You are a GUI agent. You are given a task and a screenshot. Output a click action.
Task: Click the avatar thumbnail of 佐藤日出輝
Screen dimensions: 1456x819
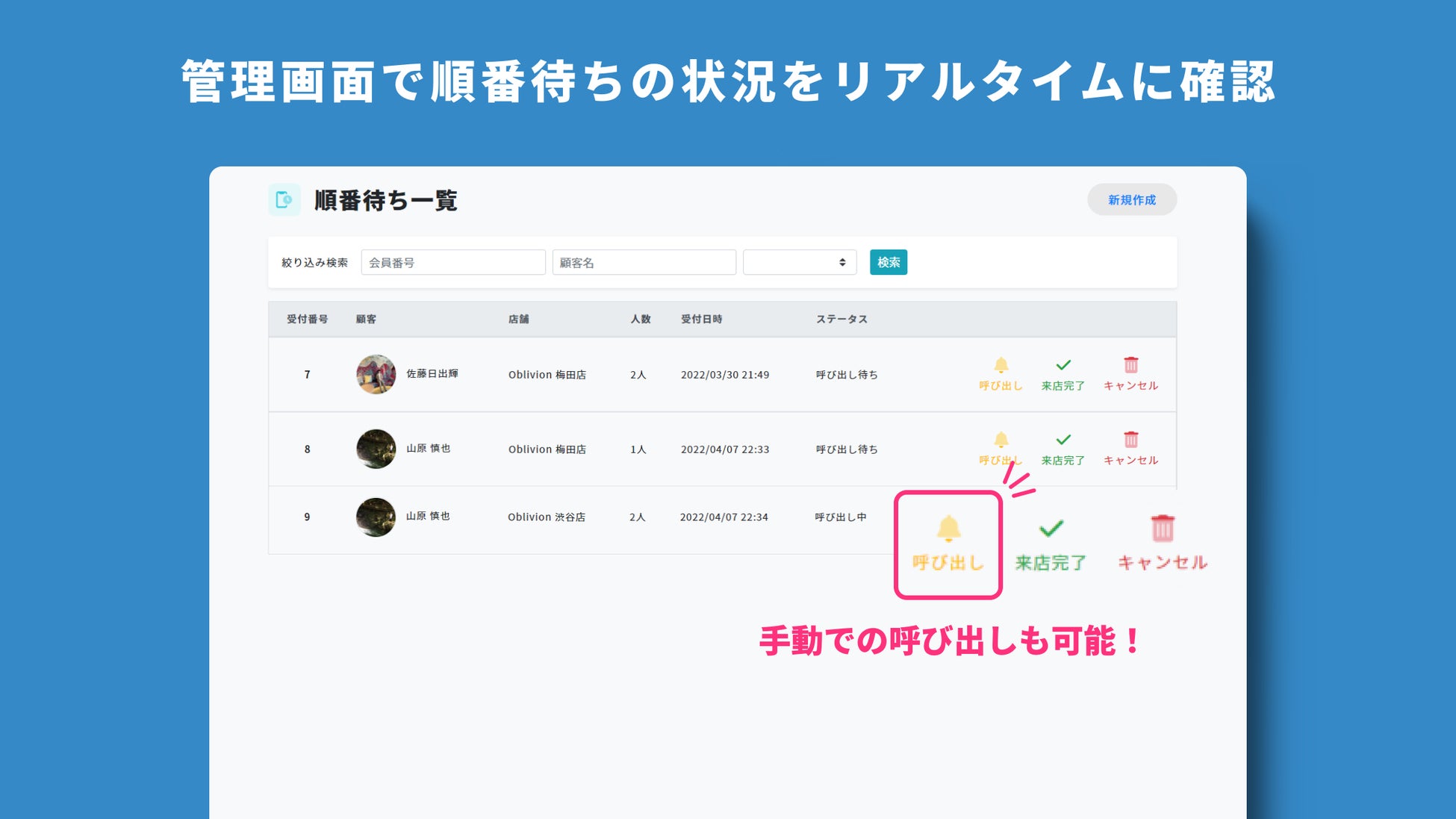click(376, 374)
